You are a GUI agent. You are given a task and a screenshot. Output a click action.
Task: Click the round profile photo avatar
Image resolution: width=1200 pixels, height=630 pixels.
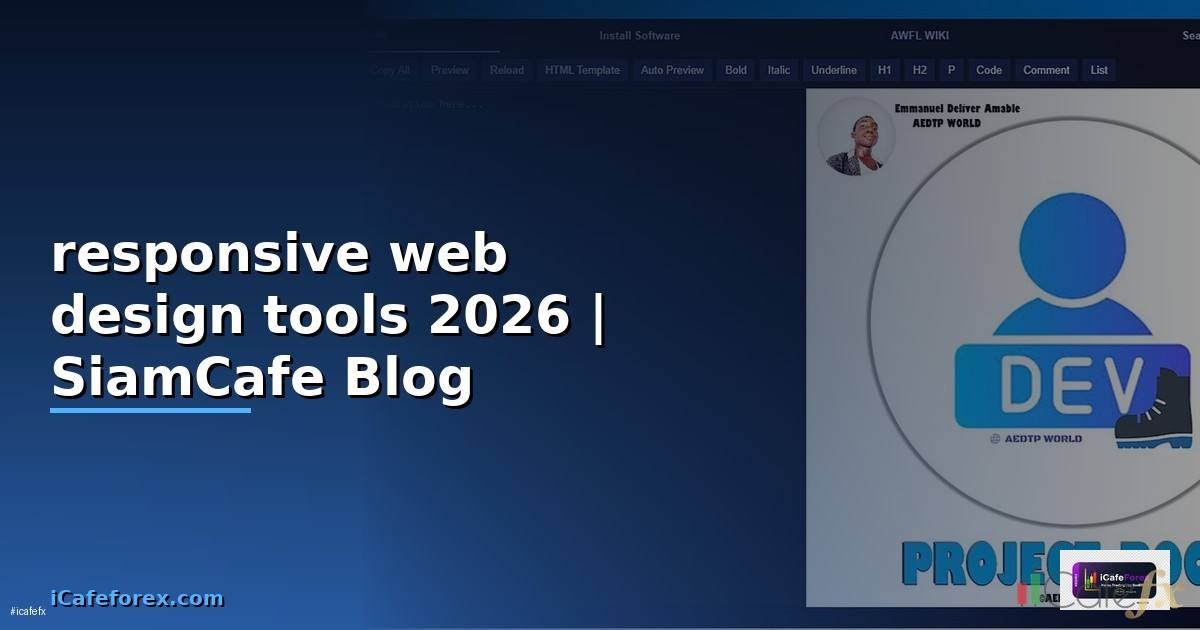856,136
